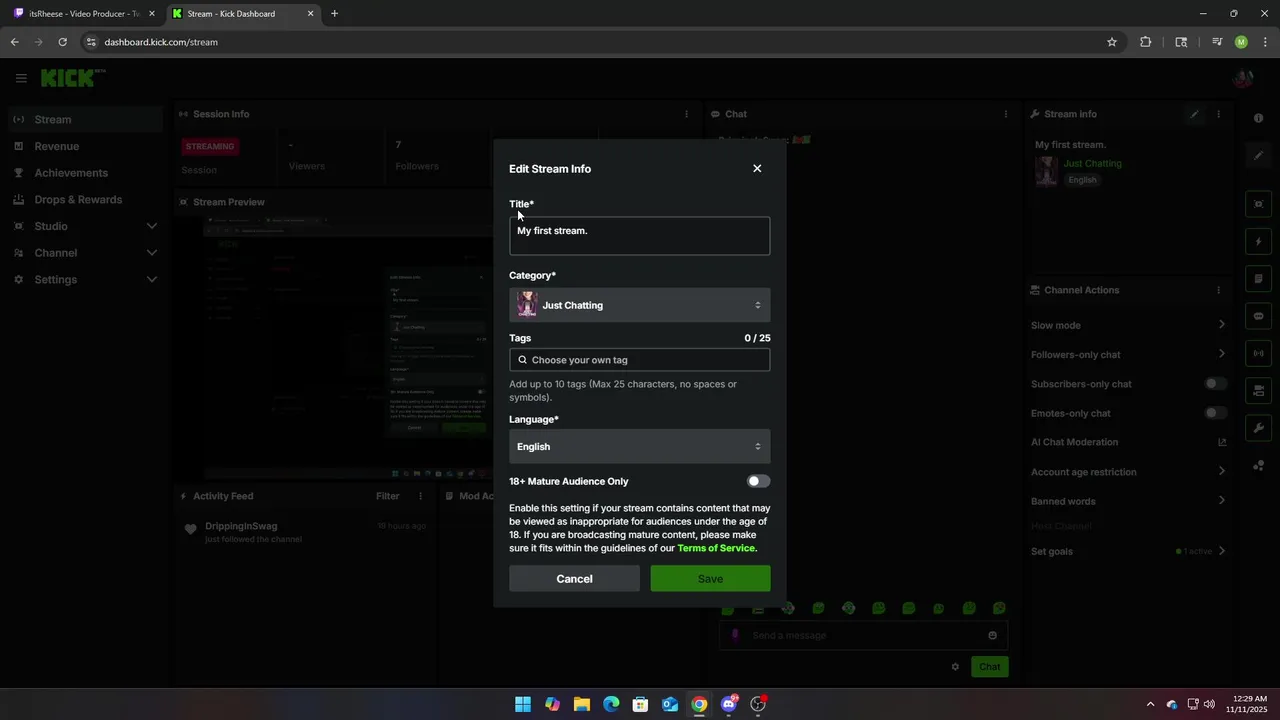Open Chat panel three-dot menu
This screenshot has height=720, width=1280.
[x=1005, y=114]
